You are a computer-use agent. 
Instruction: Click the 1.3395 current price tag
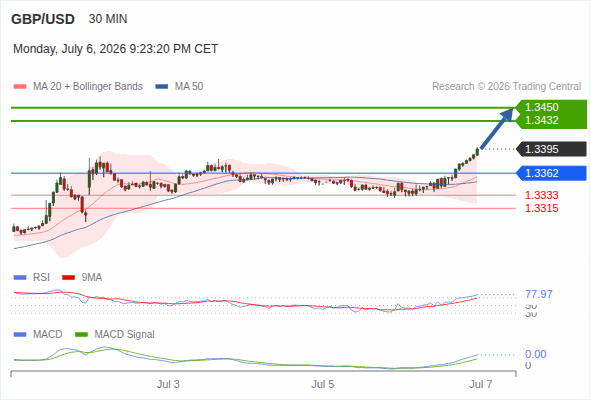[552, 149]
